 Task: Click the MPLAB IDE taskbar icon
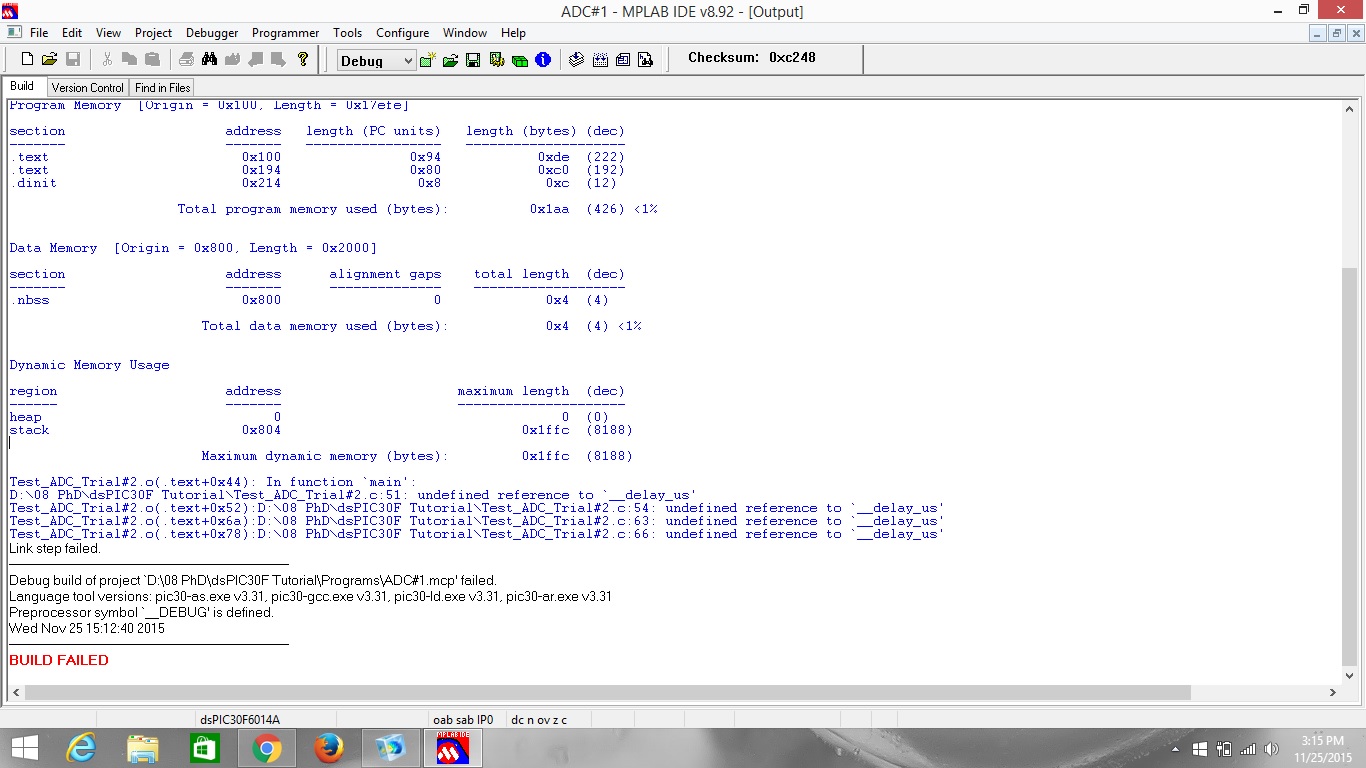click(x=453, y=748)
